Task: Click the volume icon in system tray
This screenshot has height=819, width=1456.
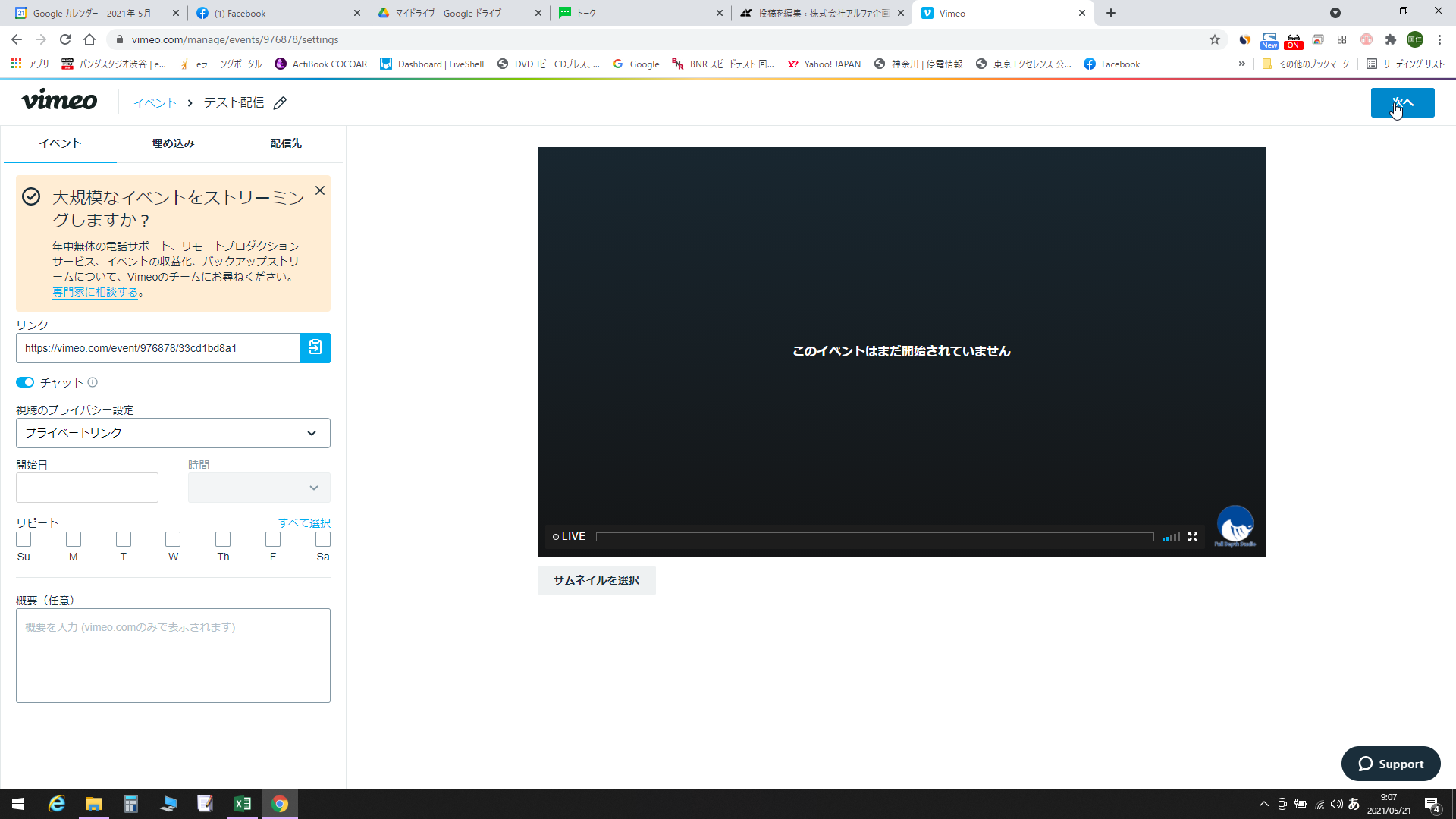Action: click(x=1337, y=804)
